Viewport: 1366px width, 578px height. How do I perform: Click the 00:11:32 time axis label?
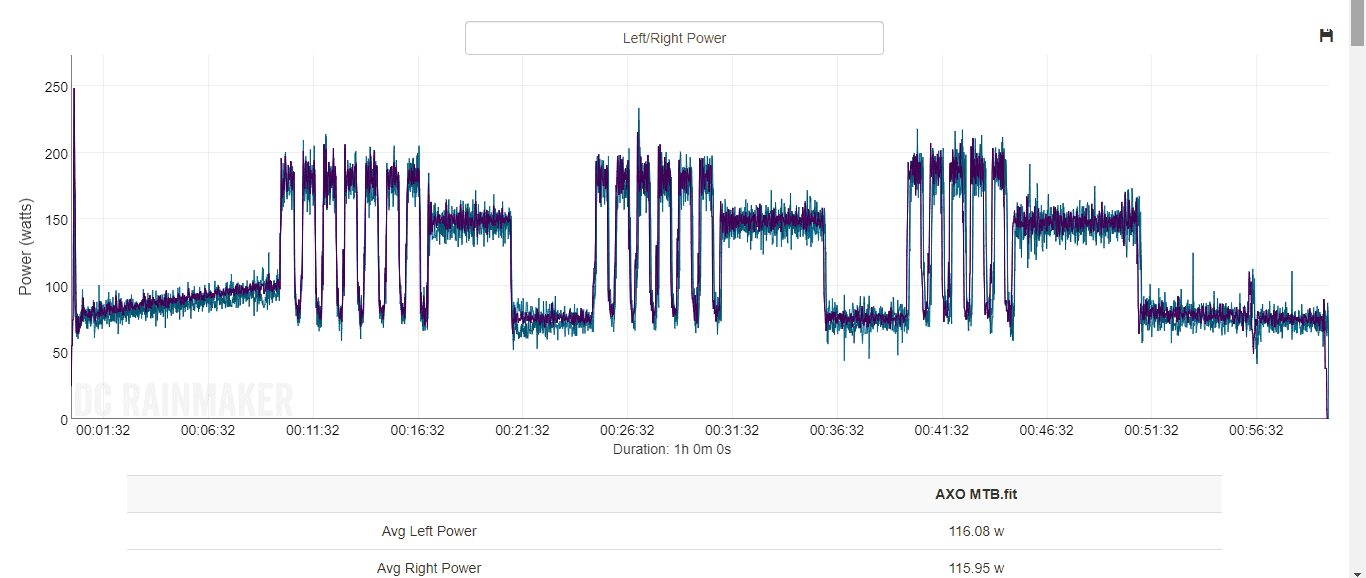[313, 430]
